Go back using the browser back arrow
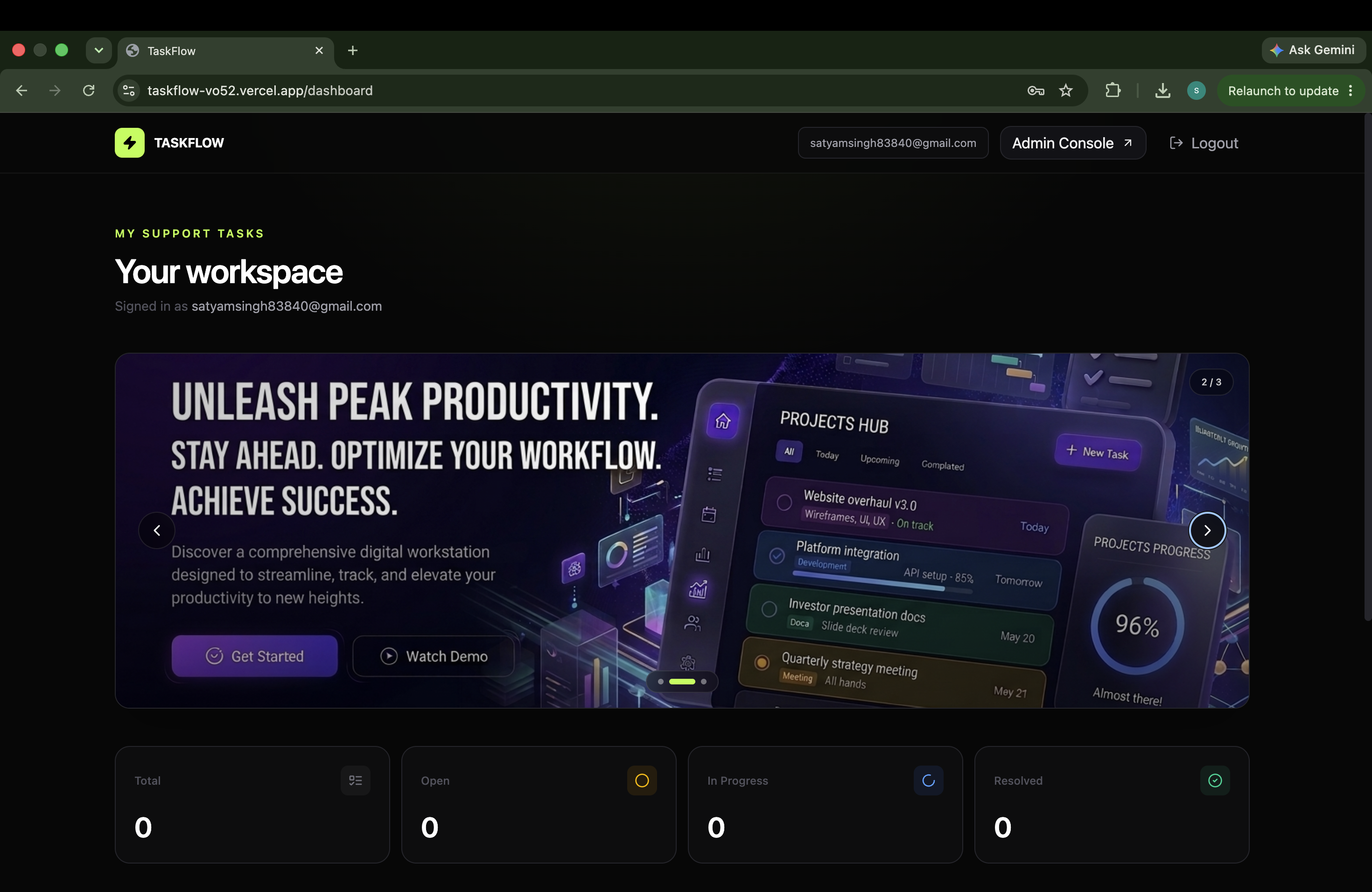 tap(22, 91)
